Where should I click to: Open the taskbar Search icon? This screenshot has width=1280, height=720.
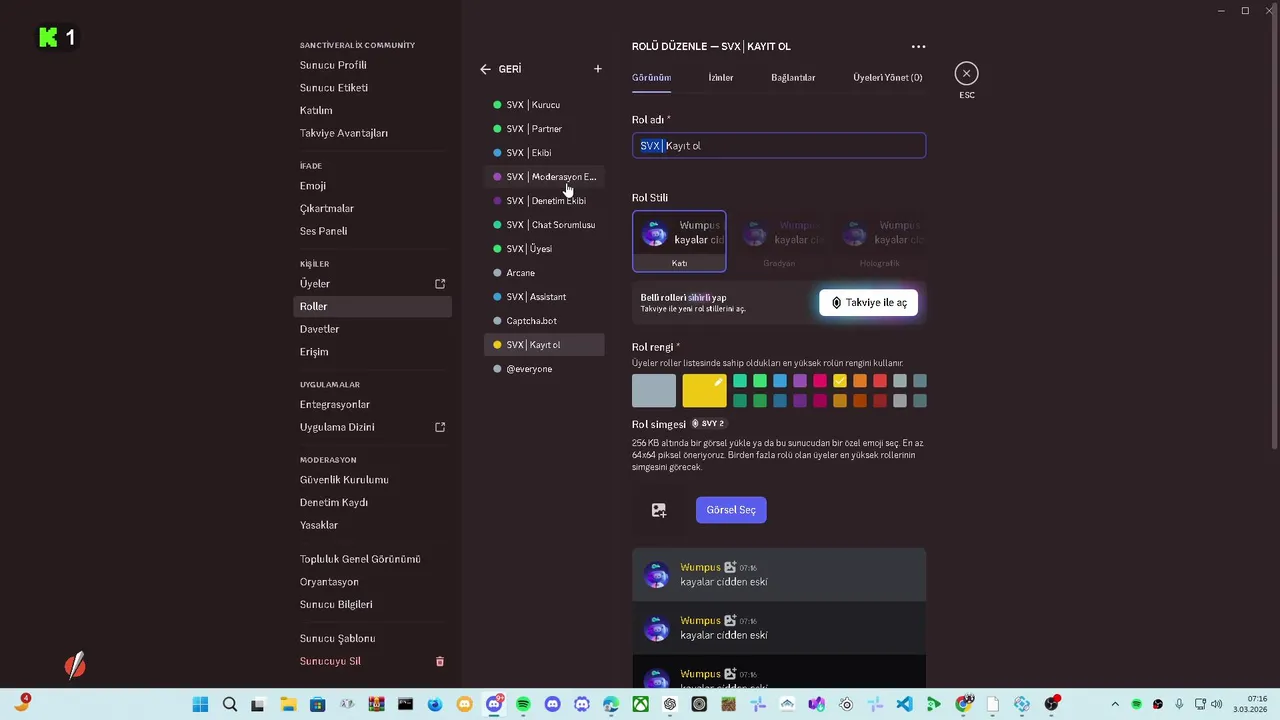click(x=230, y=705)
